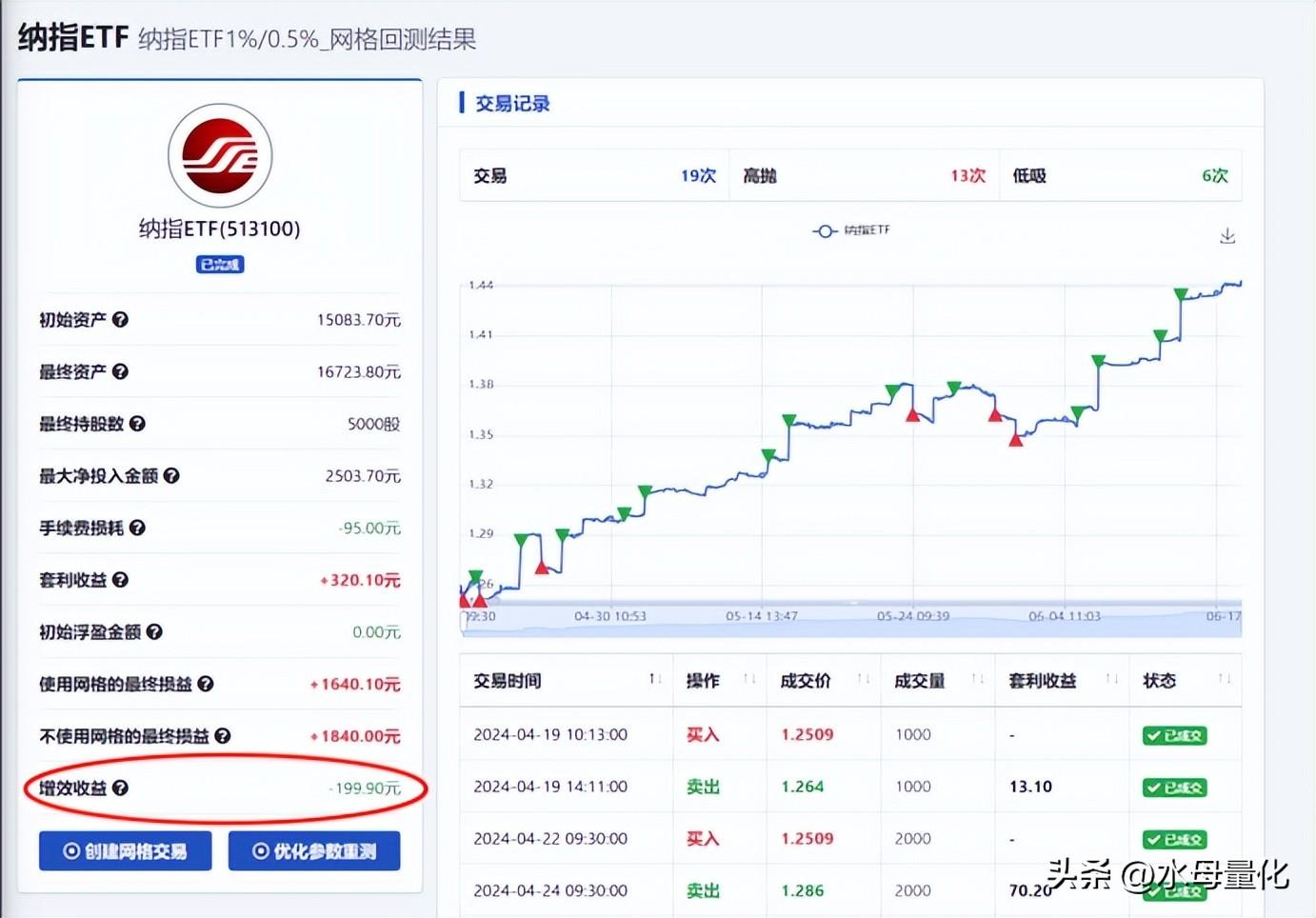
Task: Click the 优化参数重测 button
Action: (x=314, y=850)
